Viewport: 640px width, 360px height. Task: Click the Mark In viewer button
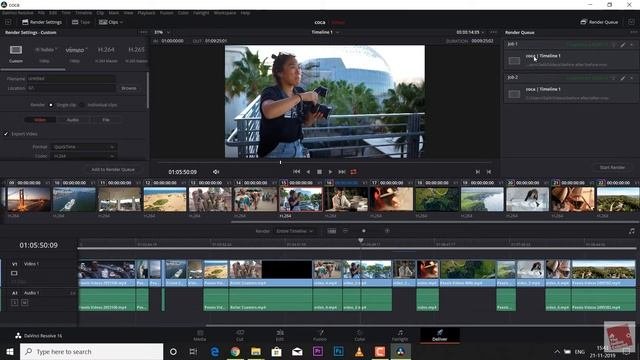[477, 172]
